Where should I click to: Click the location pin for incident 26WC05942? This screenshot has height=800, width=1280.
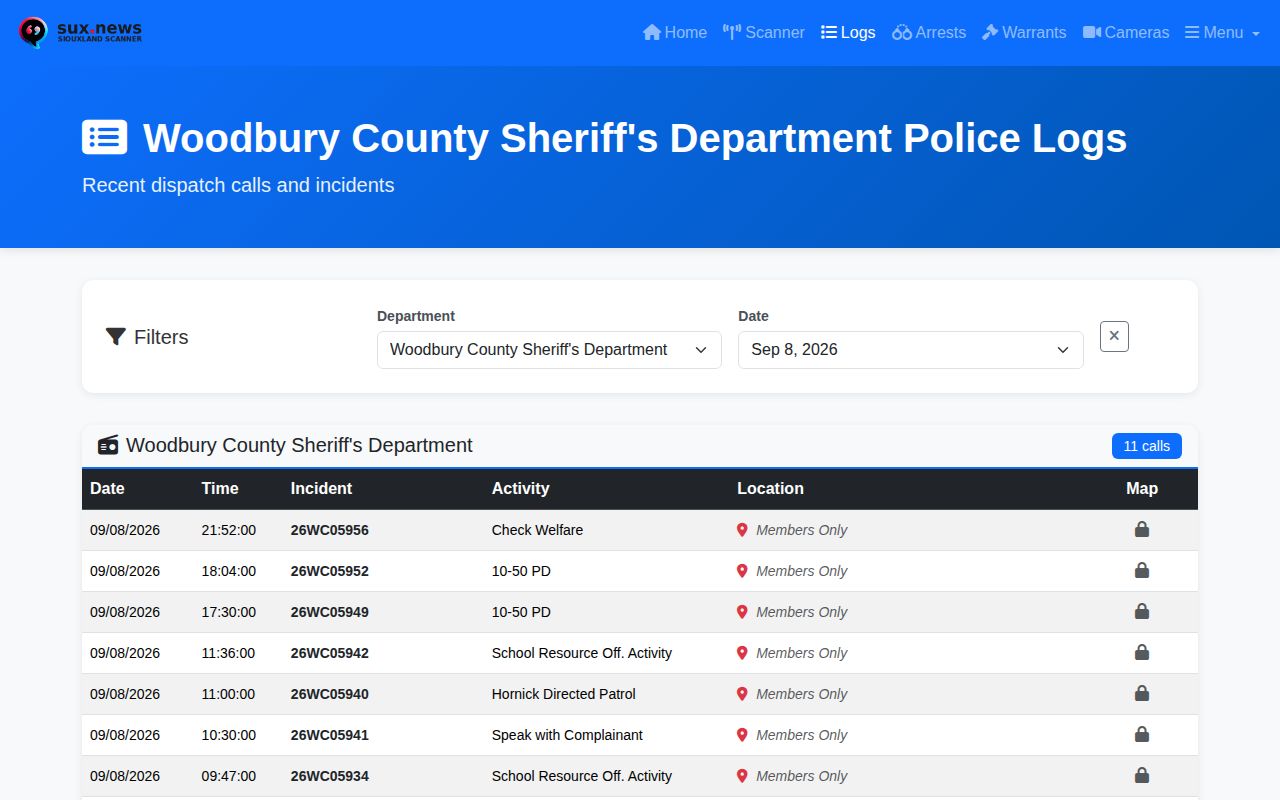tap(742, 653)
